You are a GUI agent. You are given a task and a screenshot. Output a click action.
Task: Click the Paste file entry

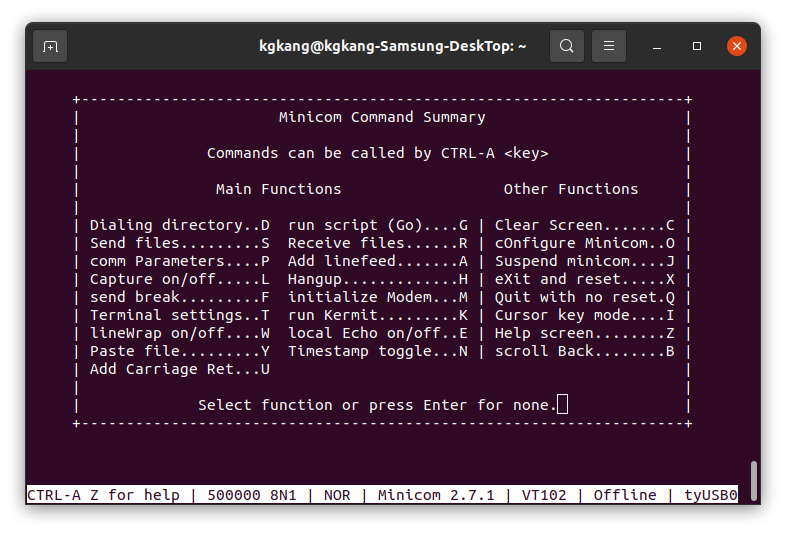179,351
